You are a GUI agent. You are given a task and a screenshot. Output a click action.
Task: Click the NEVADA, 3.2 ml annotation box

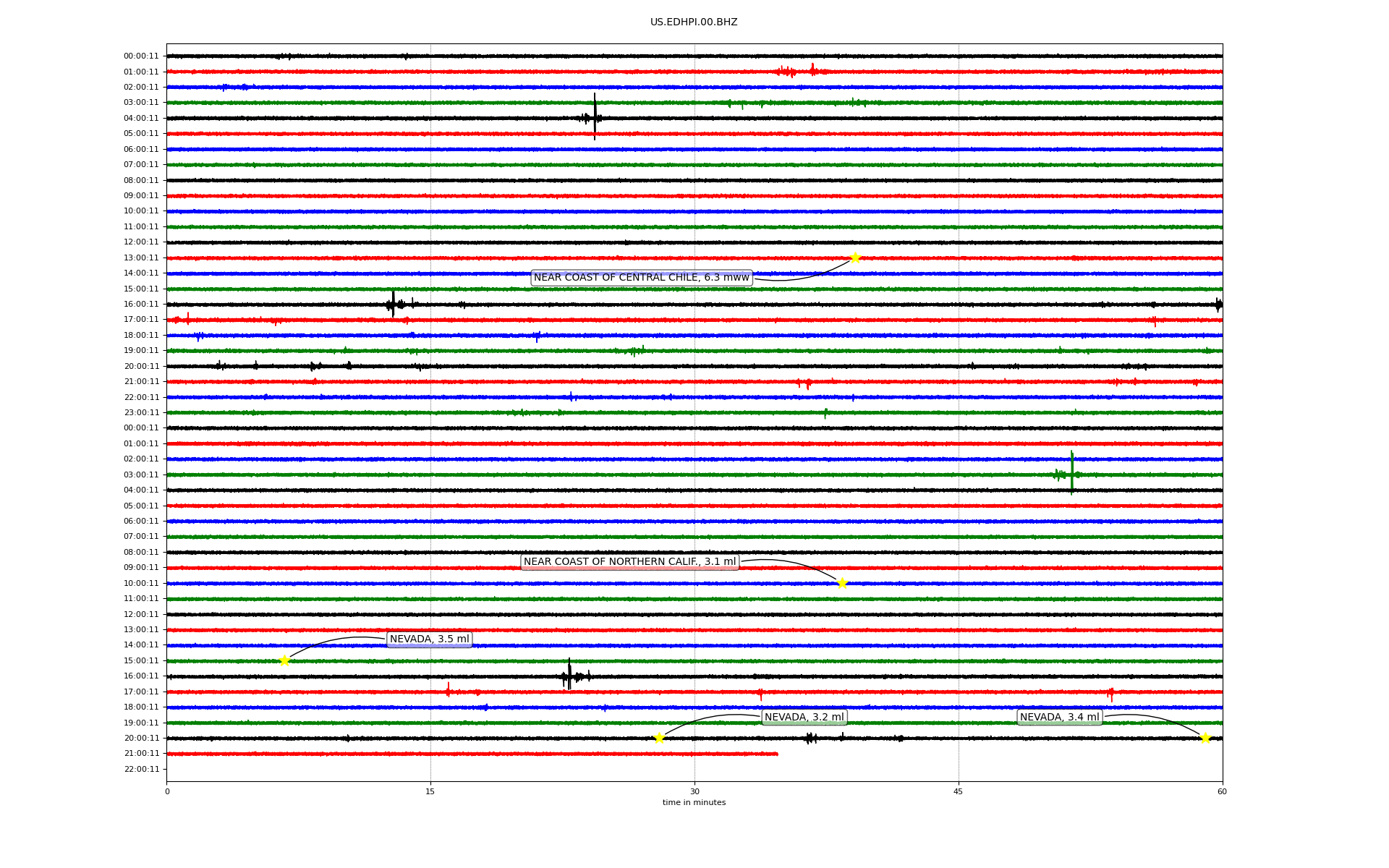click(x=804, y=718)
